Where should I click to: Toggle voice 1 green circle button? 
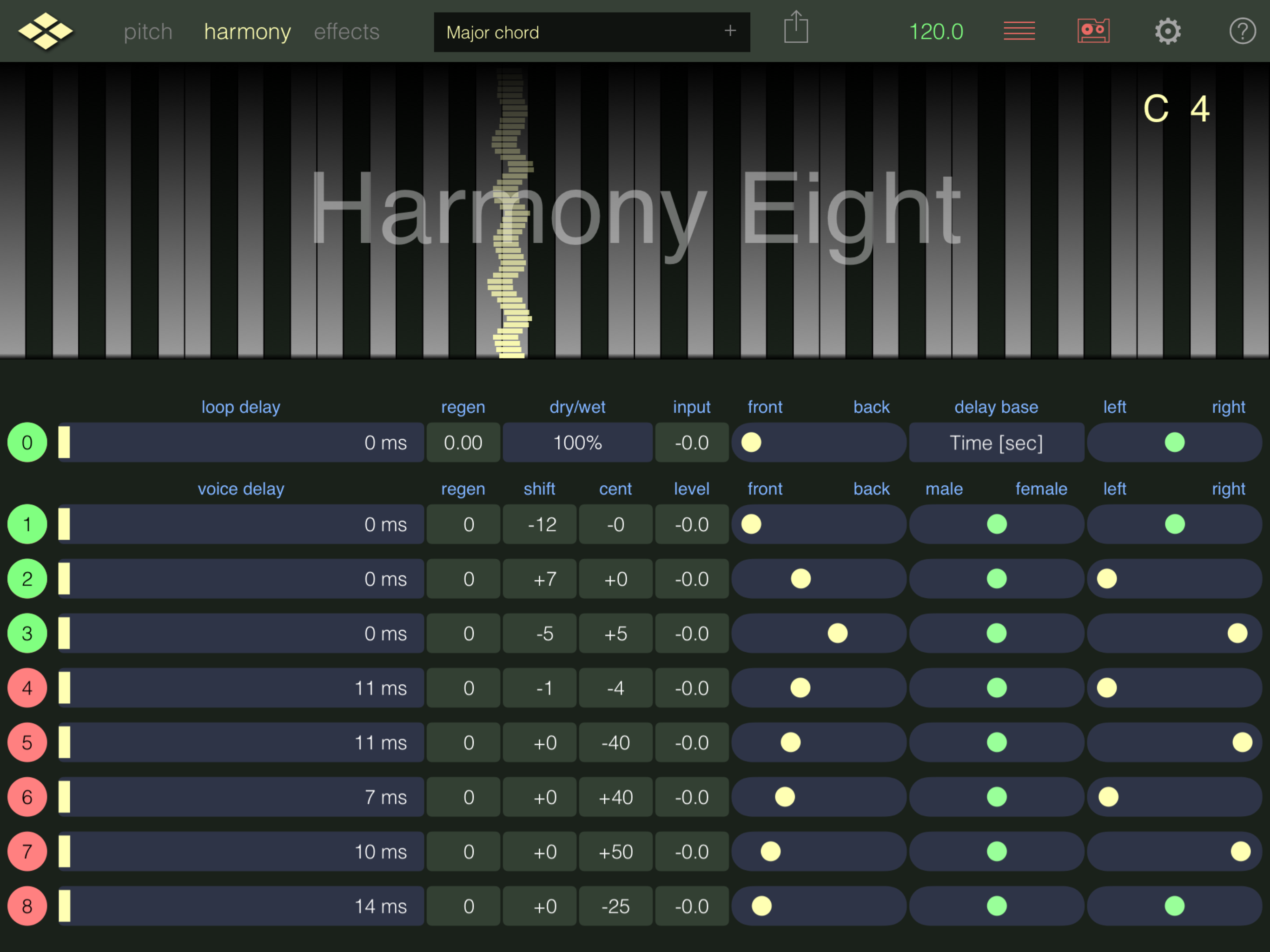pyautogui.click(x=27, y=524)
